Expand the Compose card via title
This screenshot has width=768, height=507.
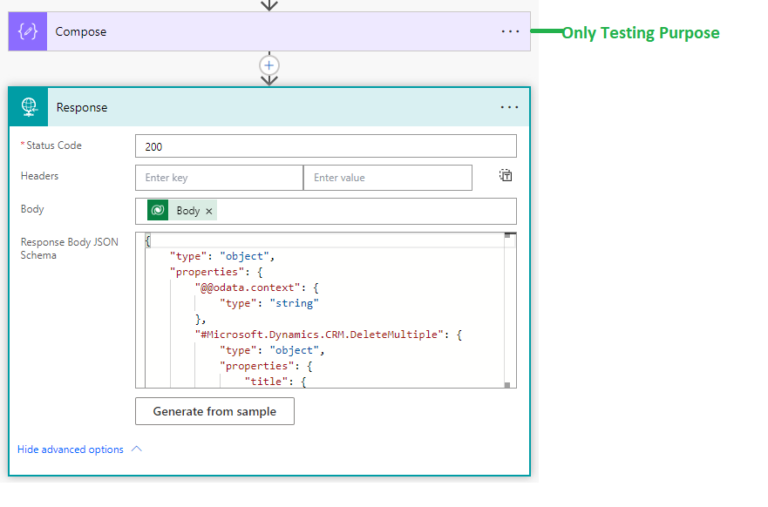(x=81, y=32)
